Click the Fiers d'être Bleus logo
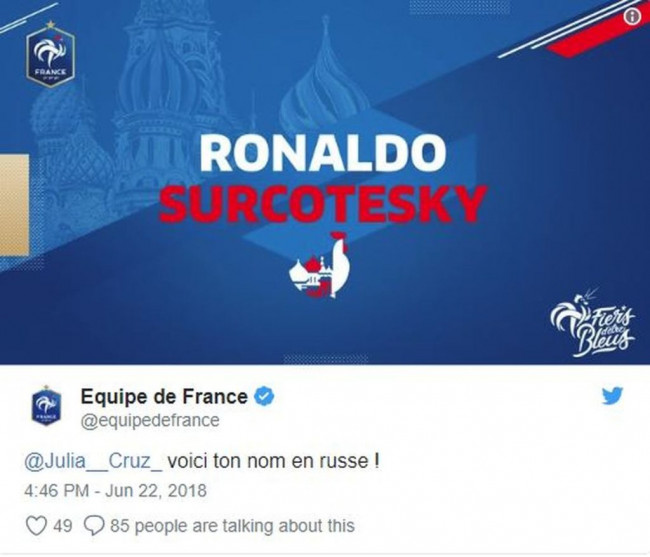This screenshot has width=650, height=557. coord(592,322)
